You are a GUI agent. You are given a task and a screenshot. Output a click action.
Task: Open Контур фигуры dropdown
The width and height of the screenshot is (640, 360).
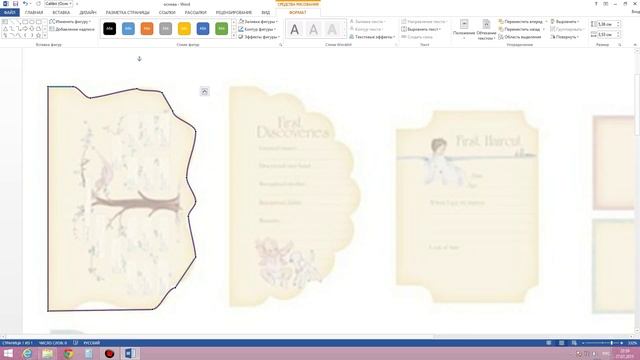coord(258,29)
